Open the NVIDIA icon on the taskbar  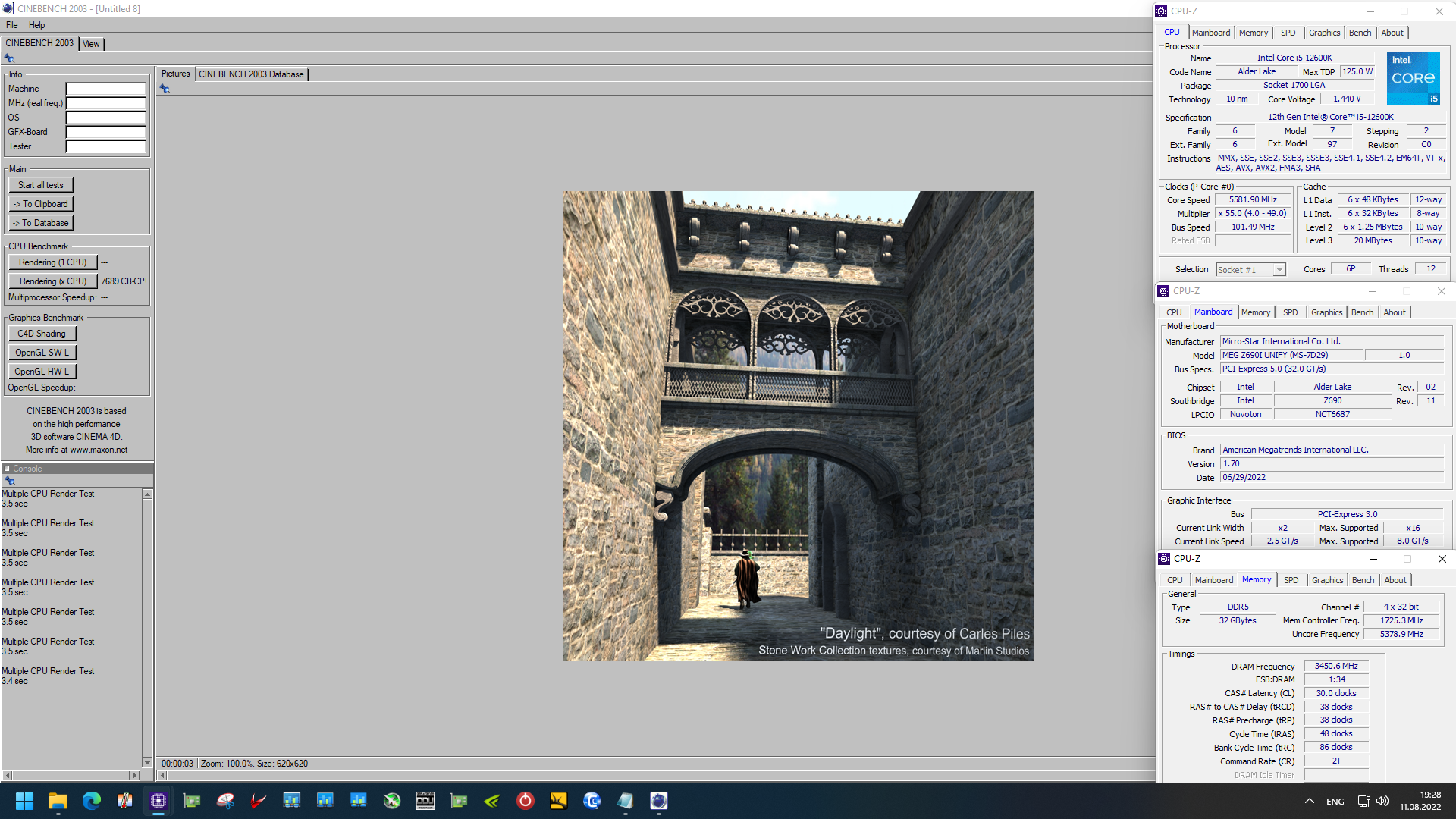click(492, 801)
